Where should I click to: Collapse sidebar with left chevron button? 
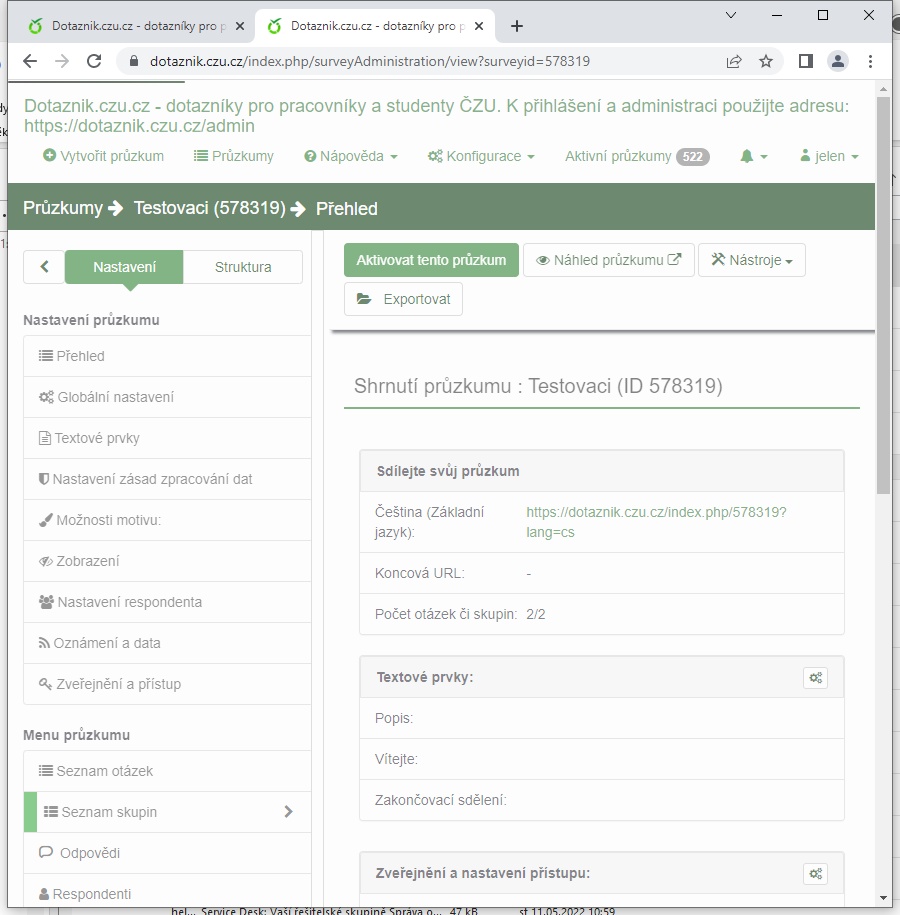44,267
